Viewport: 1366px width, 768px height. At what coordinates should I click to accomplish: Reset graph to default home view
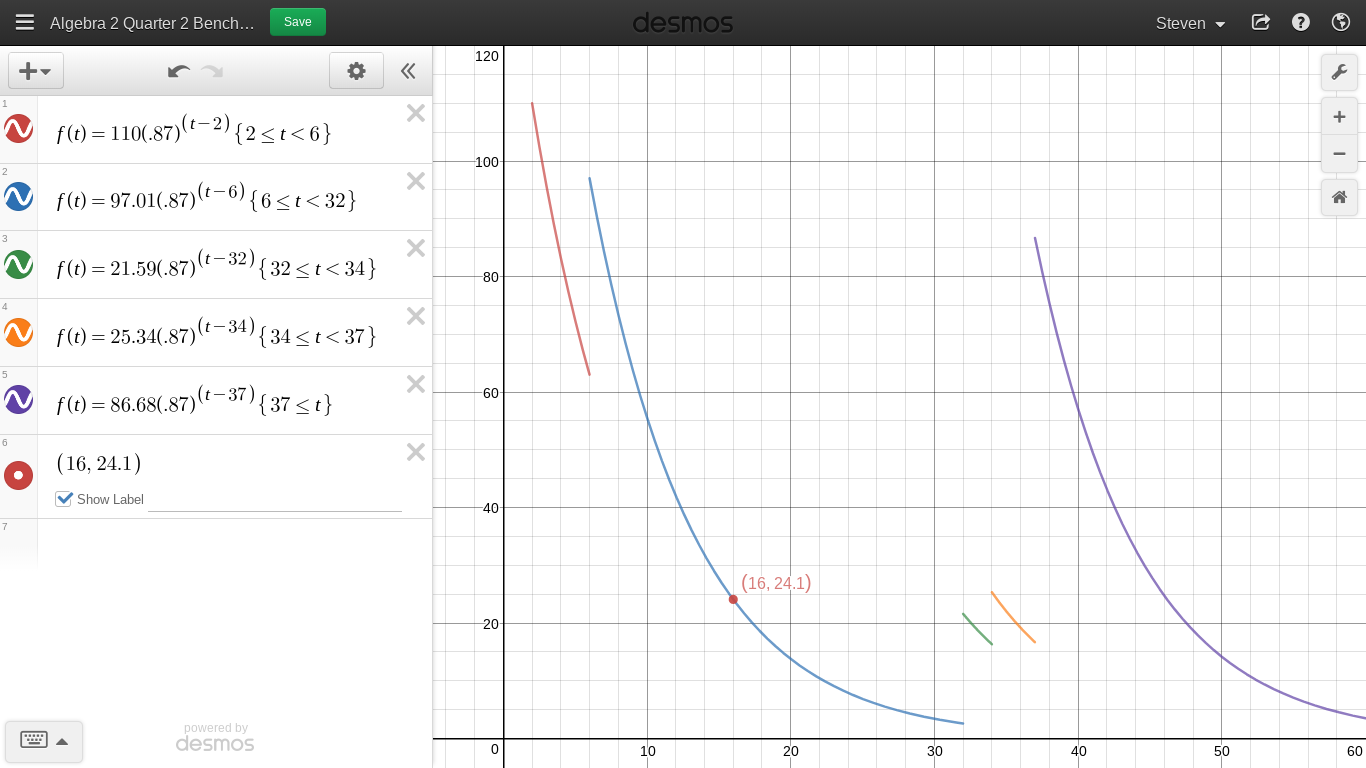[x=1339, y=197]
